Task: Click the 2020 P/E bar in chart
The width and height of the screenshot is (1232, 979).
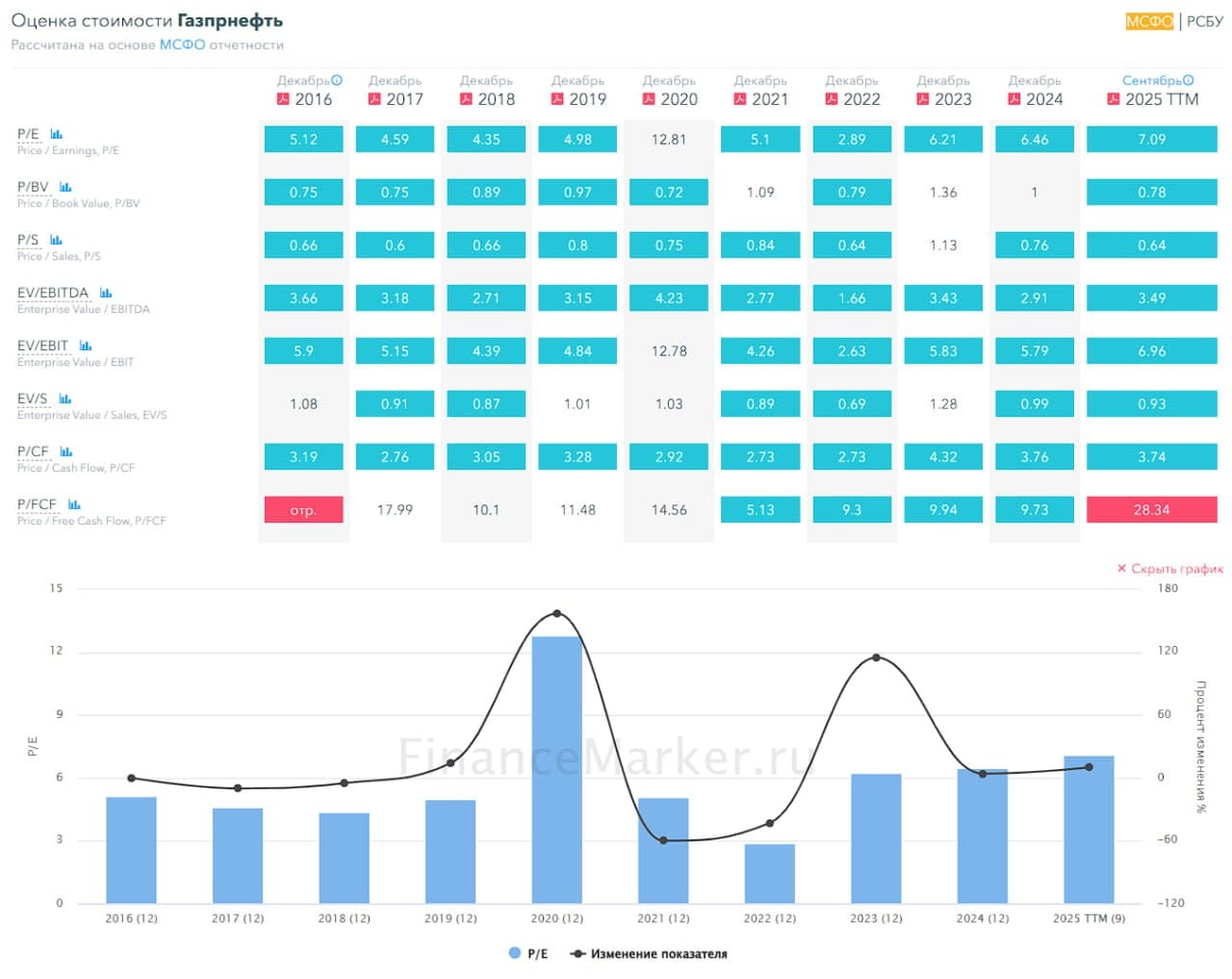Action: point(556,768)
